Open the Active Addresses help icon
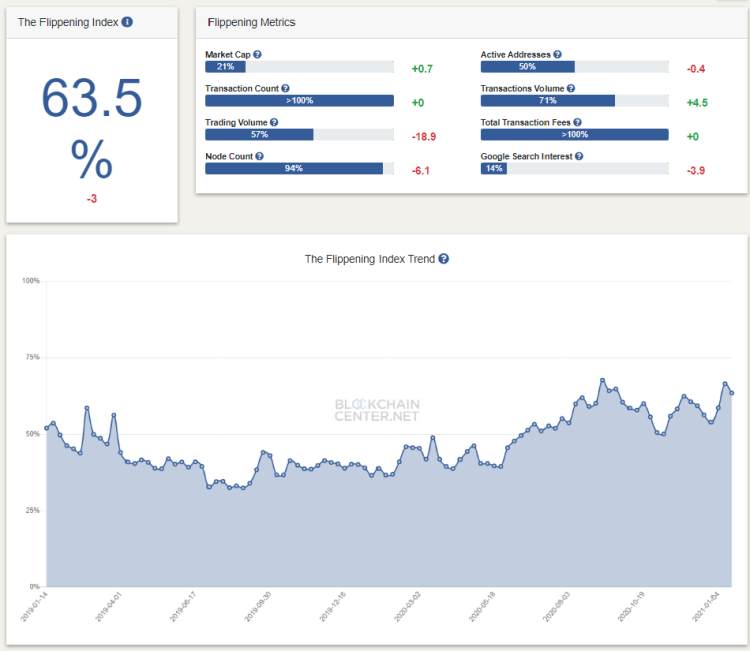Screen dimensions: 750x651 [x=557, y=55]
